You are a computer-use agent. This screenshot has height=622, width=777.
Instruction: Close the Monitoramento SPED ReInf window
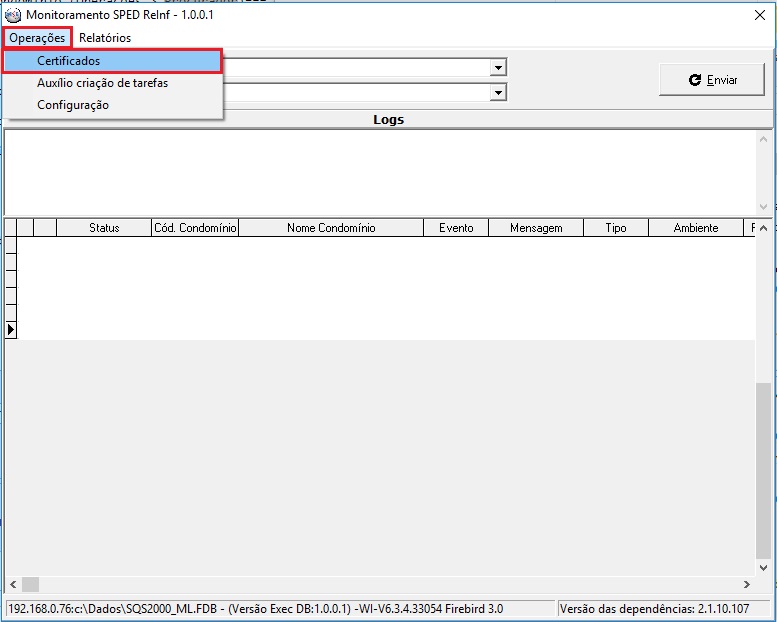point(760,15)
